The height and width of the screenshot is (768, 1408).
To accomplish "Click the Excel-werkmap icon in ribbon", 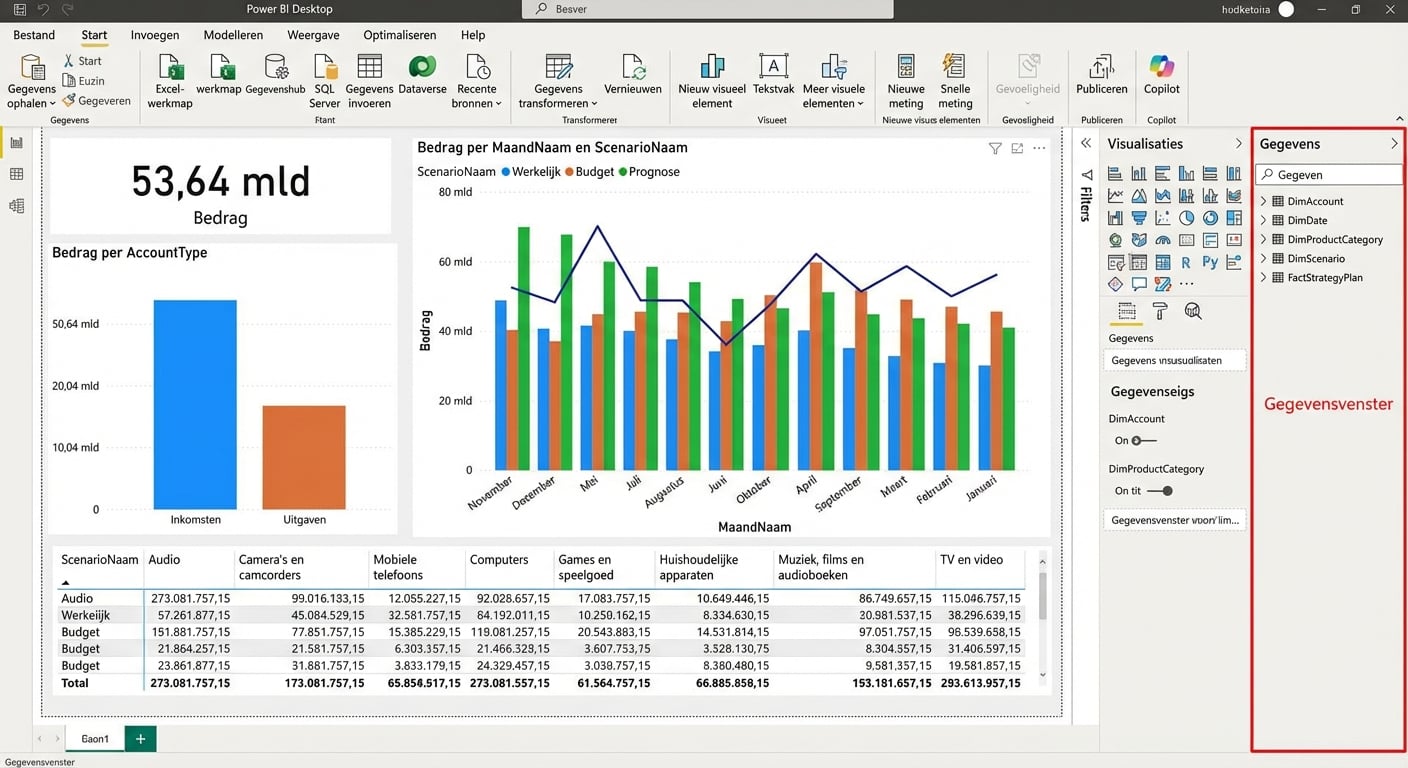I will point(173,69).
